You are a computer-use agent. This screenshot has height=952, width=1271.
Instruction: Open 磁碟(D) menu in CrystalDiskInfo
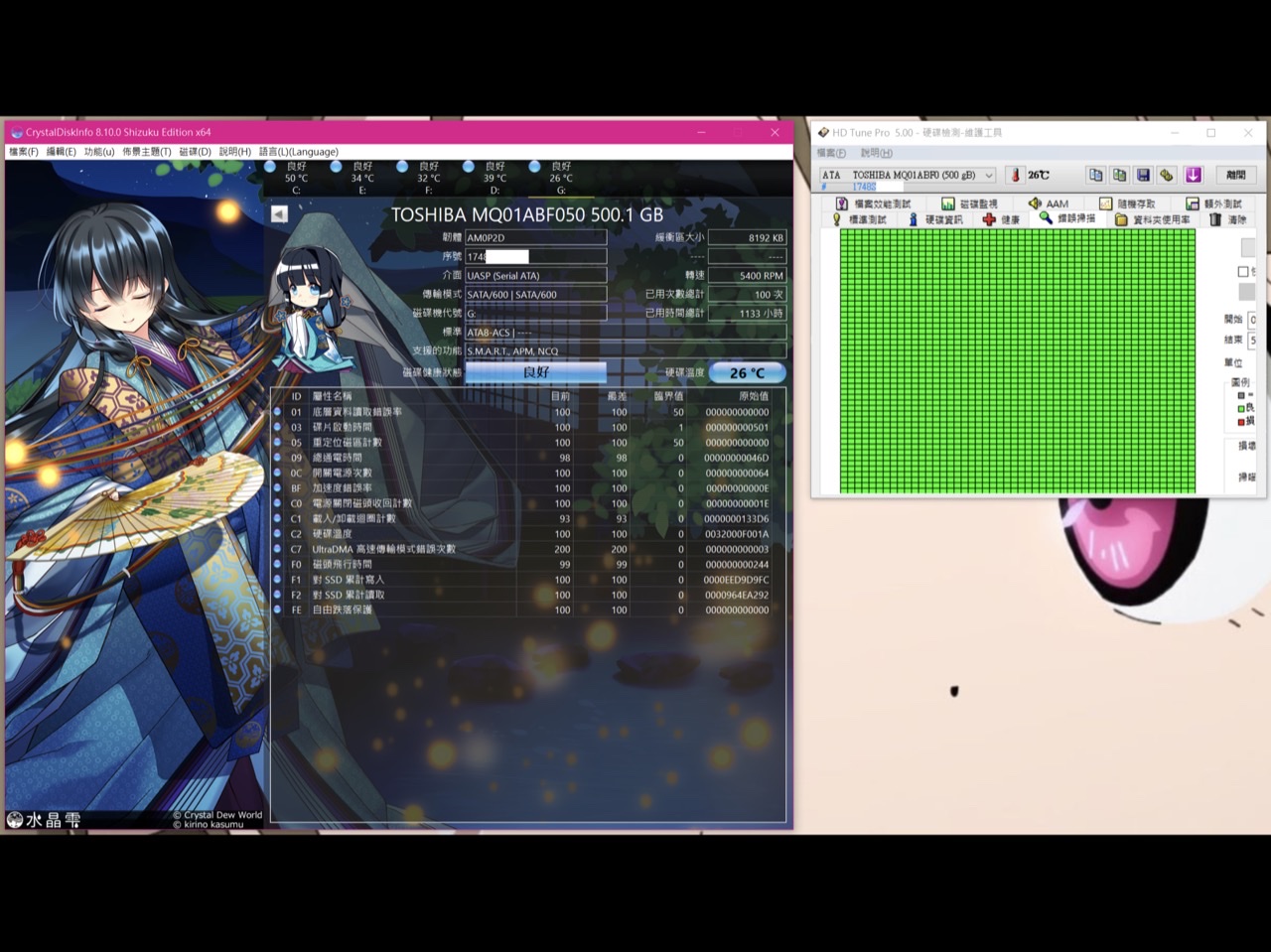point(196,152)
